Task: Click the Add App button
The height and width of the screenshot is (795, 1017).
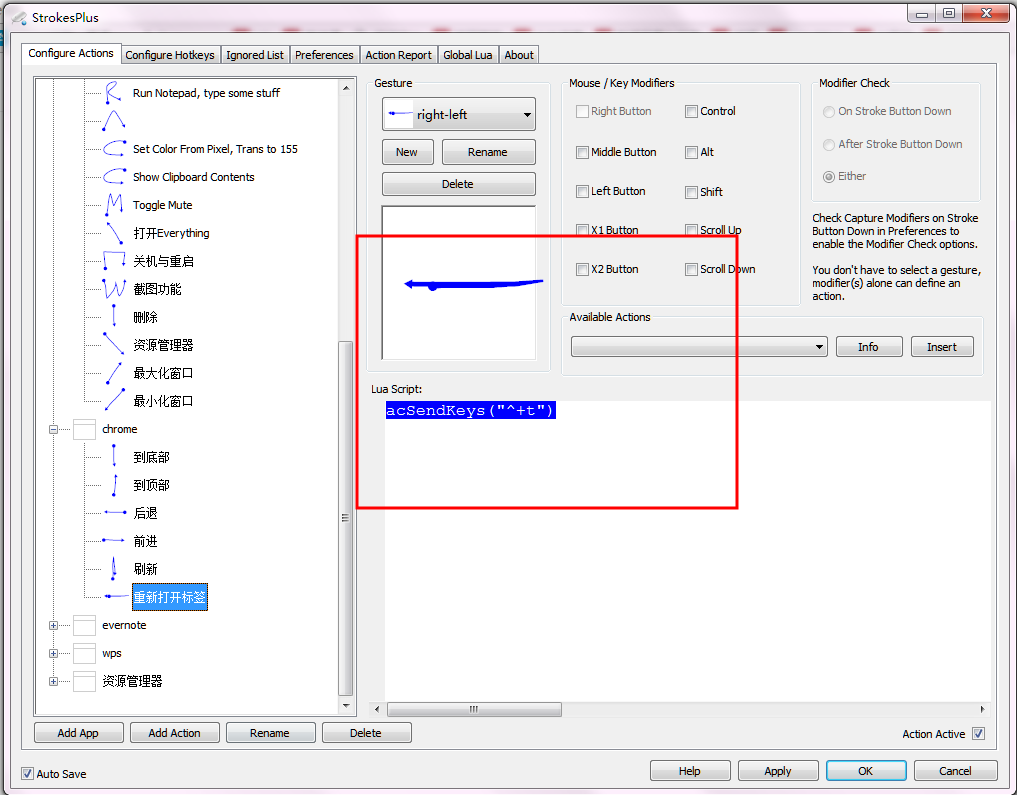Action: (78, 732)
